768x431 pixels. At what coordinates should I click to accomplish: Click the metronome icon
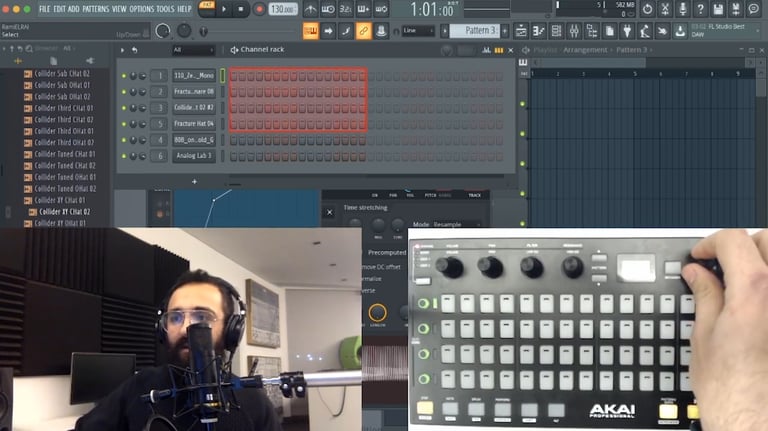pyautogui.click(x=311, y=9)
